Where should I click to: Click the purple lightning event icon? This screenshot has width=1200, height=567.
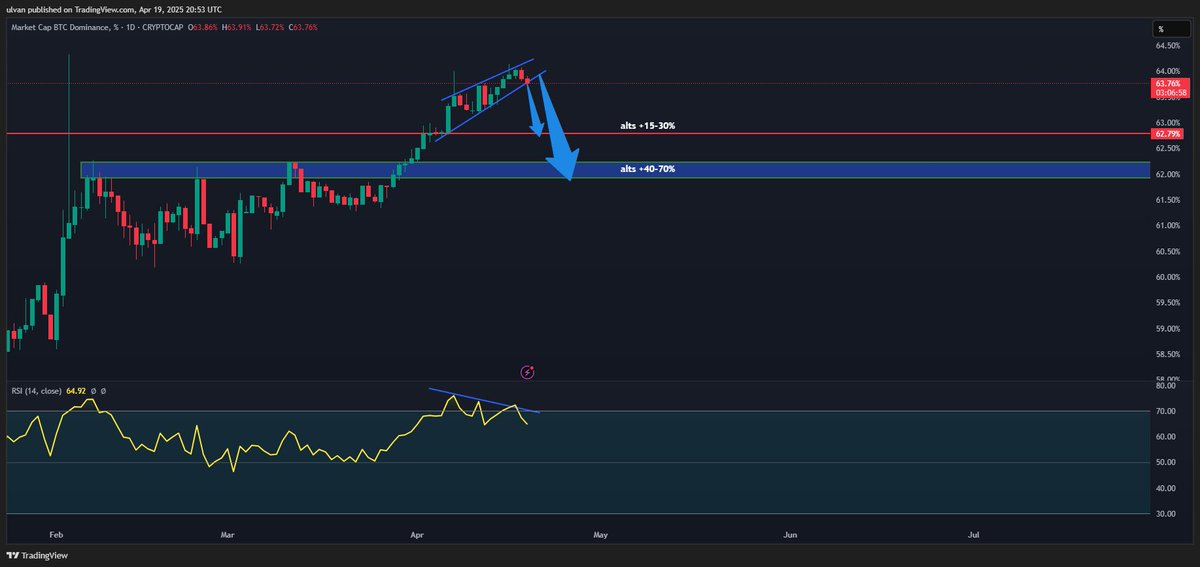click(x=528, y=372)
